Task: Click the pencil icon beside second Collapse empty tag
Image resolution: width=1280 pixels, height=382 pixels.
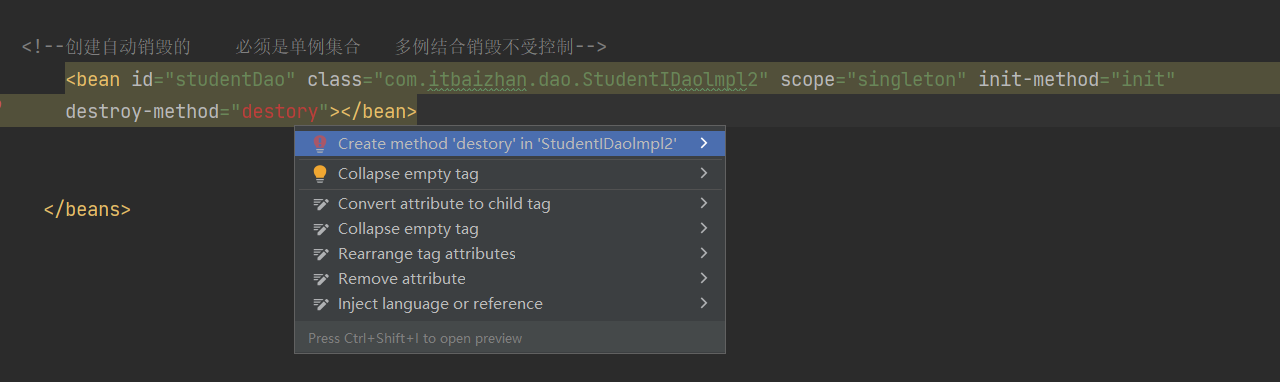Action: pyautogui.click(x=321, y=229)
